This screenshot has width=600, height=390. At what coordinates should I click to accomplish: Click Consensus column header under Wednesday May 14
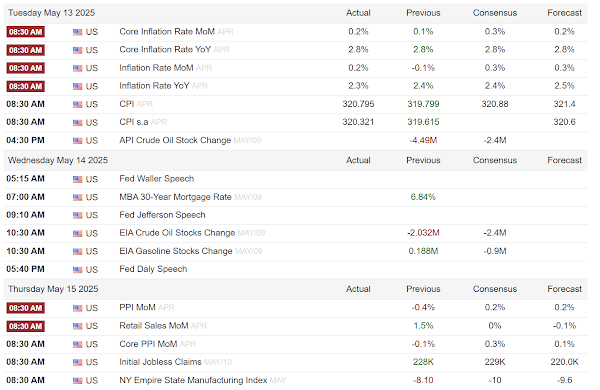495,160
